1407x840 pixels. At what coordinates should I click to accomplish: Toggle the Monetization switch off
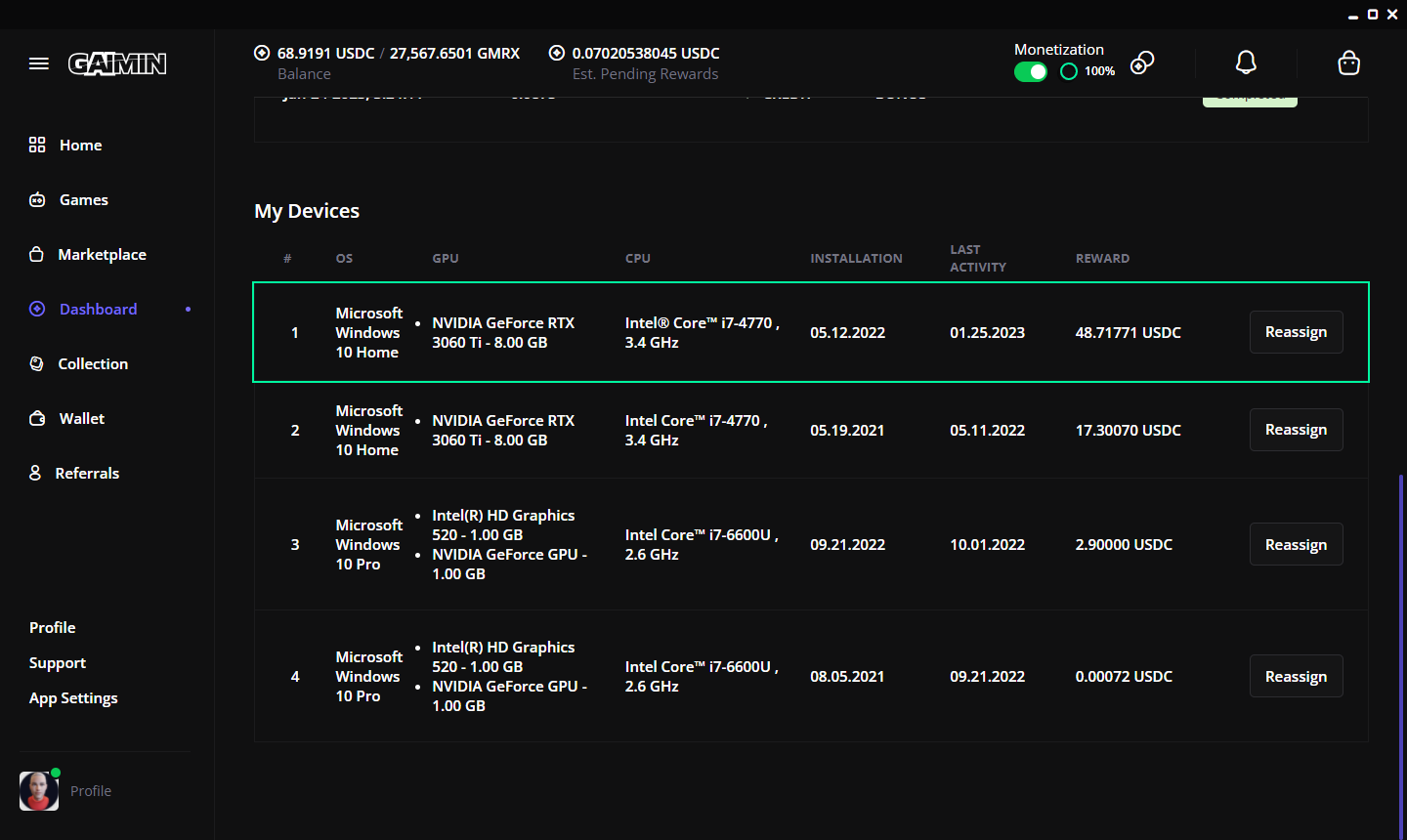(1030, 71)
